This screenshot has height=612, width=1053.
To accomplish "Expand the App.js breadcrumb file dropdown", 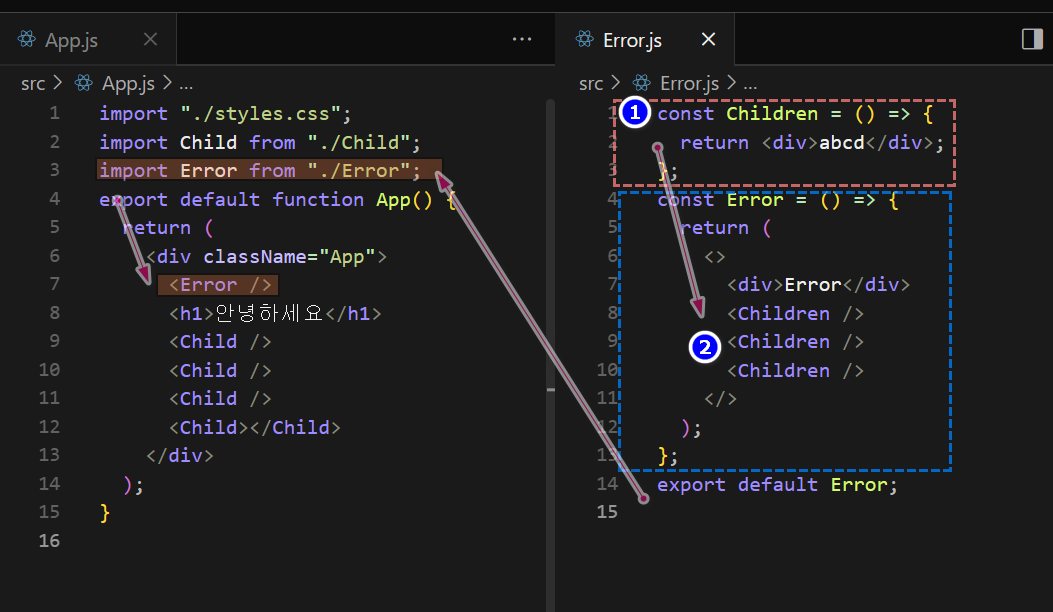I will tap(129, 84).
